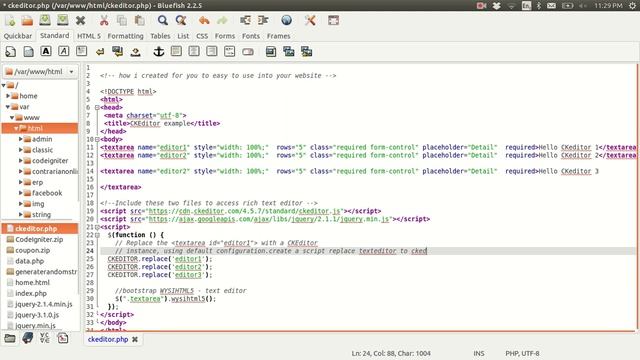Show bookmarks panel at sidebar bottom
Viewport: 640px width, 360px height.
tap(27, 338)
